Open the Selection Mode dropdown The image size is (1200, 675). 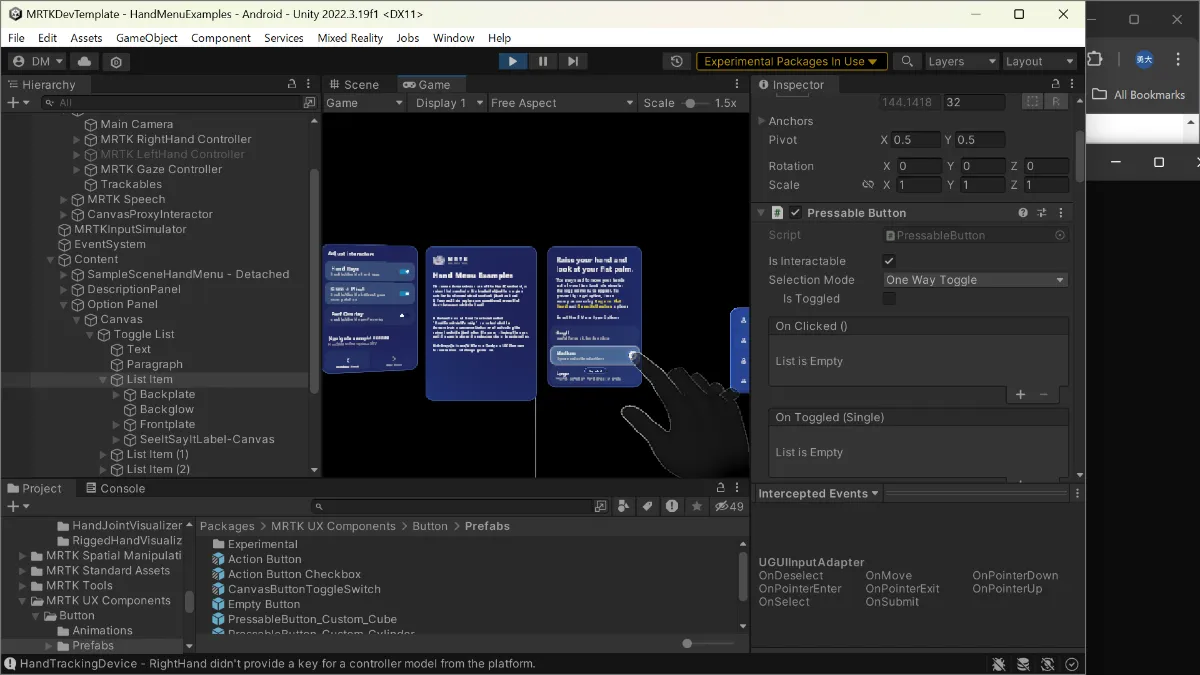[x=975, y=280]
